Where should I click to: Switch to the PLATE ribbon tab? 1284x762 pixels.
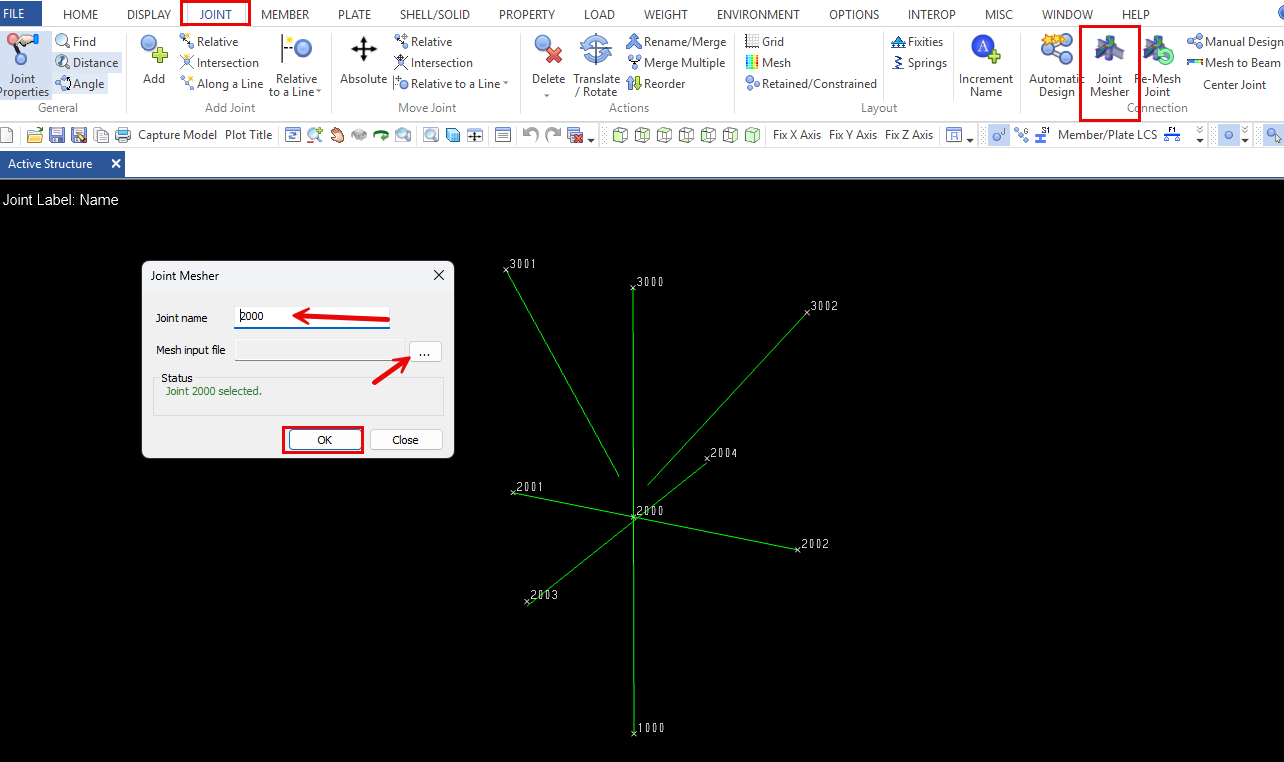(x=354, y=15)
